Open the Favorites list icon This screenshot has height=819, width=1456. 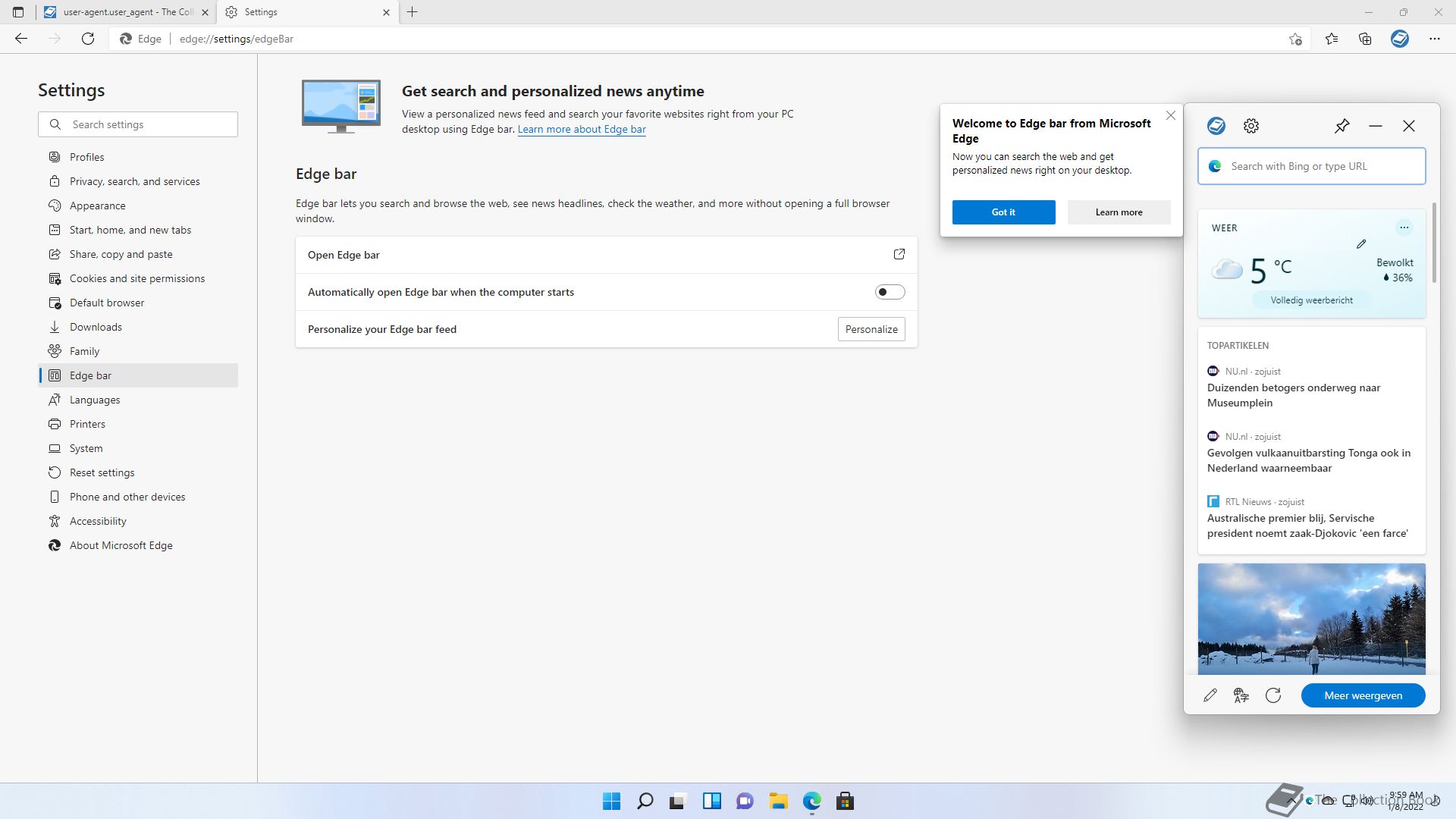click(1332, 39)
